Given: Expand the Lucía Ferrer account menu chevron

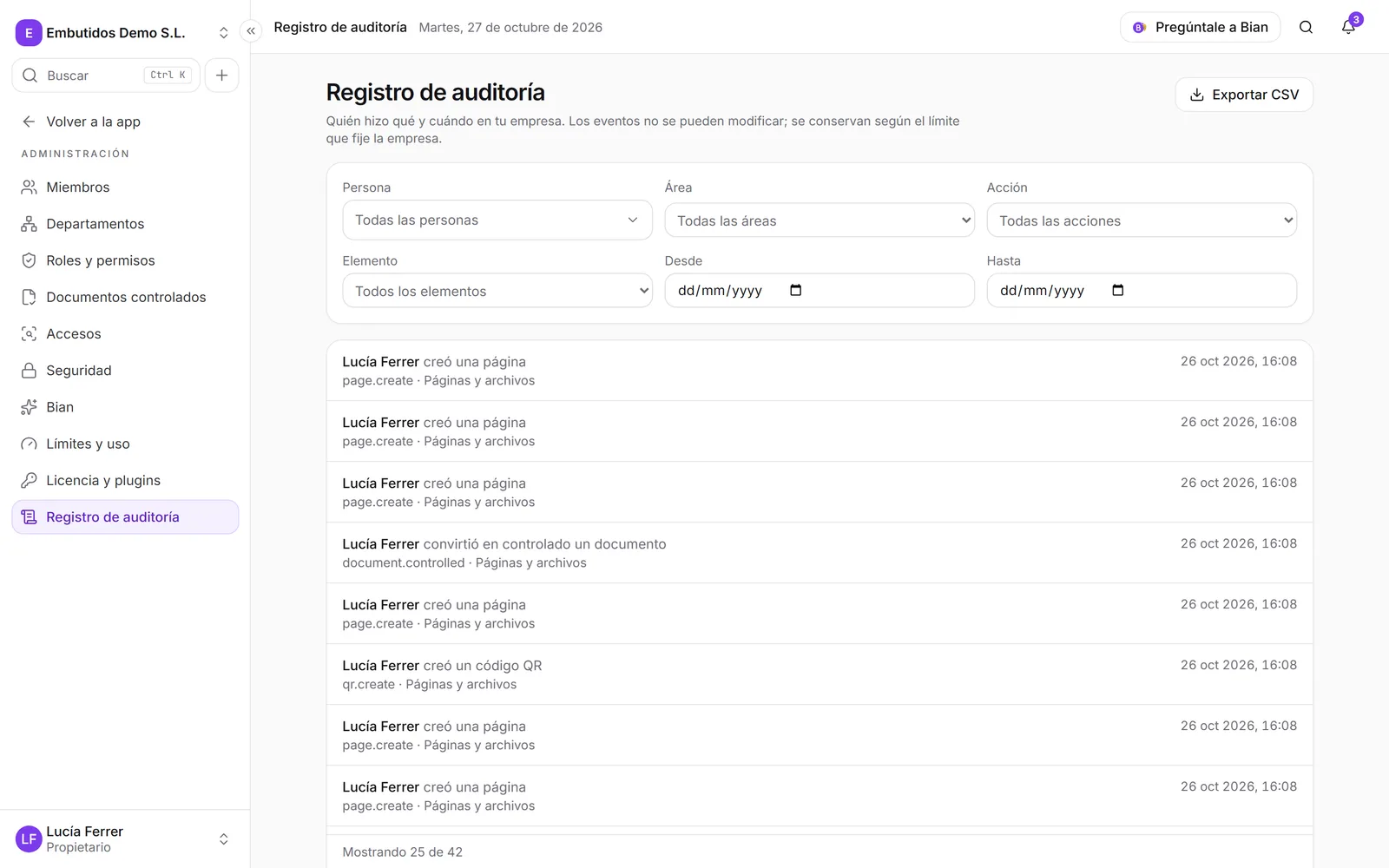Looking at the screenshot, I should [x=224, y=838].
